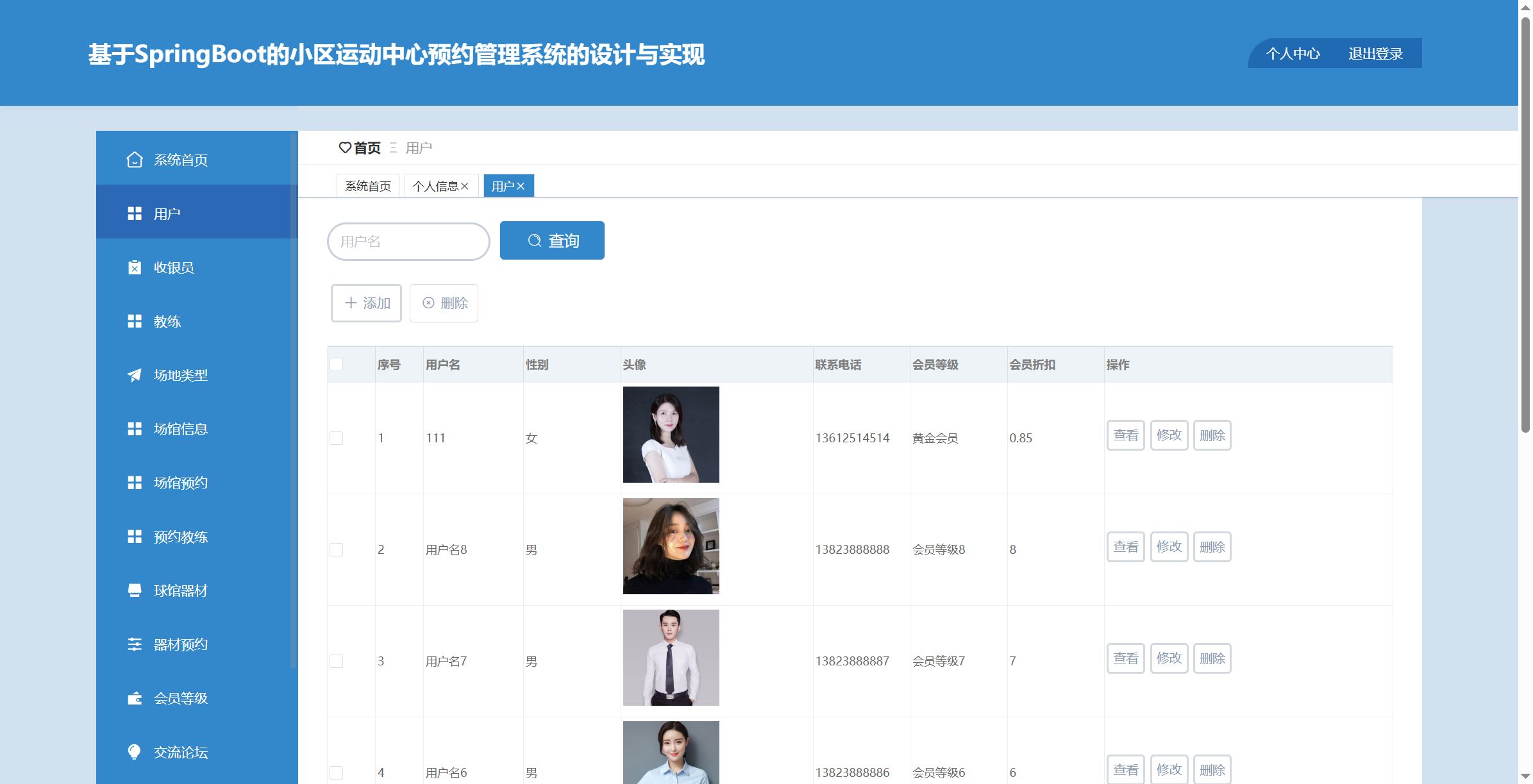Focus the 用户名 search input field
1533x784 pixels.
click(x=408, y=241)
